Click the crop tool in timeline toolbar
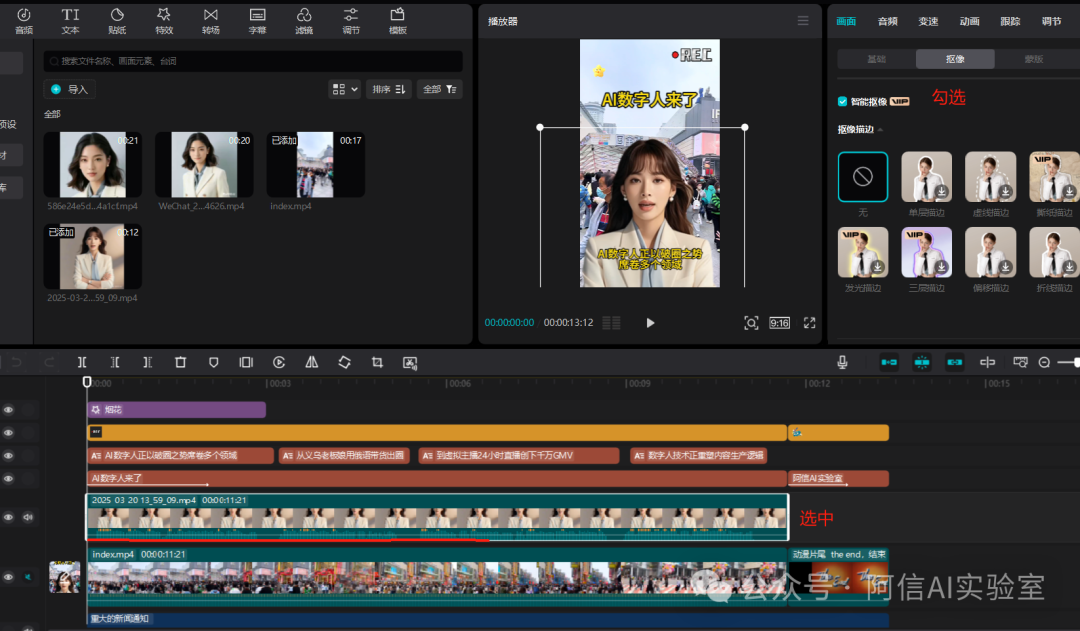The width and height of the screenshot is (1080, 631). click(377, 362)
